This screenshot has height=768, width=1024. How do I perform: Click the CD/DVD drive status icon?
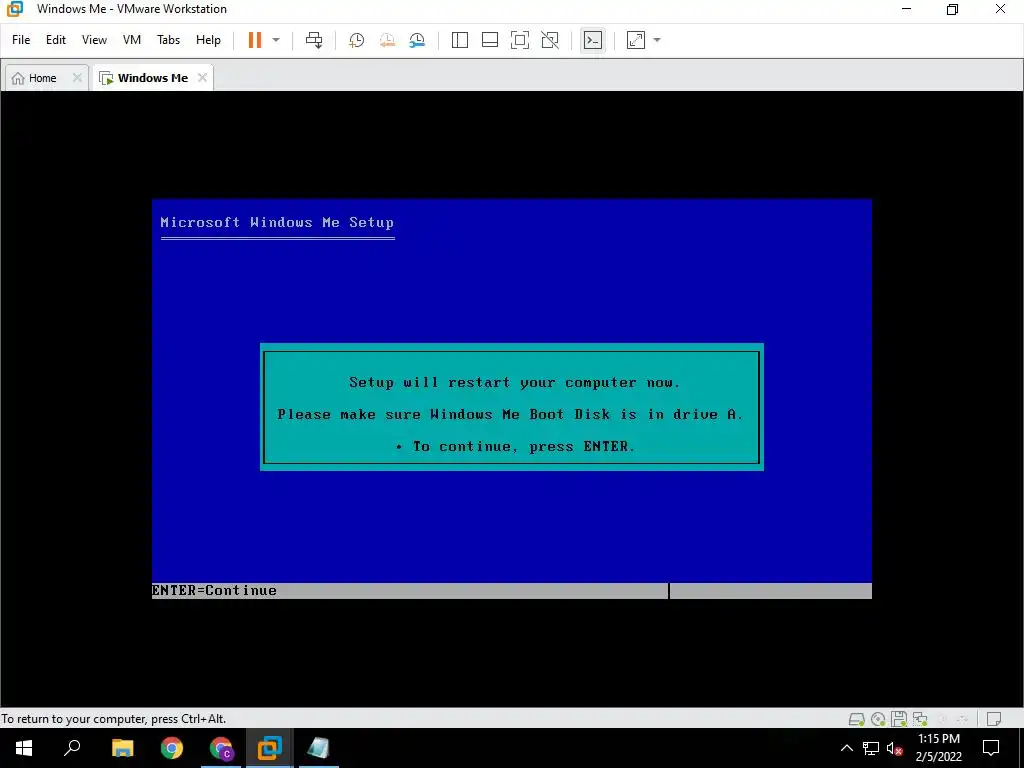click(878, 719)
